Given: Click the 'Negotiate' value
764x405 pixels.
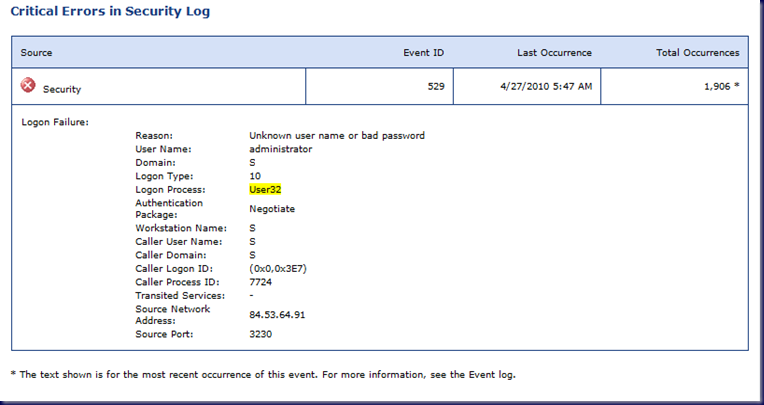Looking at the screenshot, I should 272,209.
